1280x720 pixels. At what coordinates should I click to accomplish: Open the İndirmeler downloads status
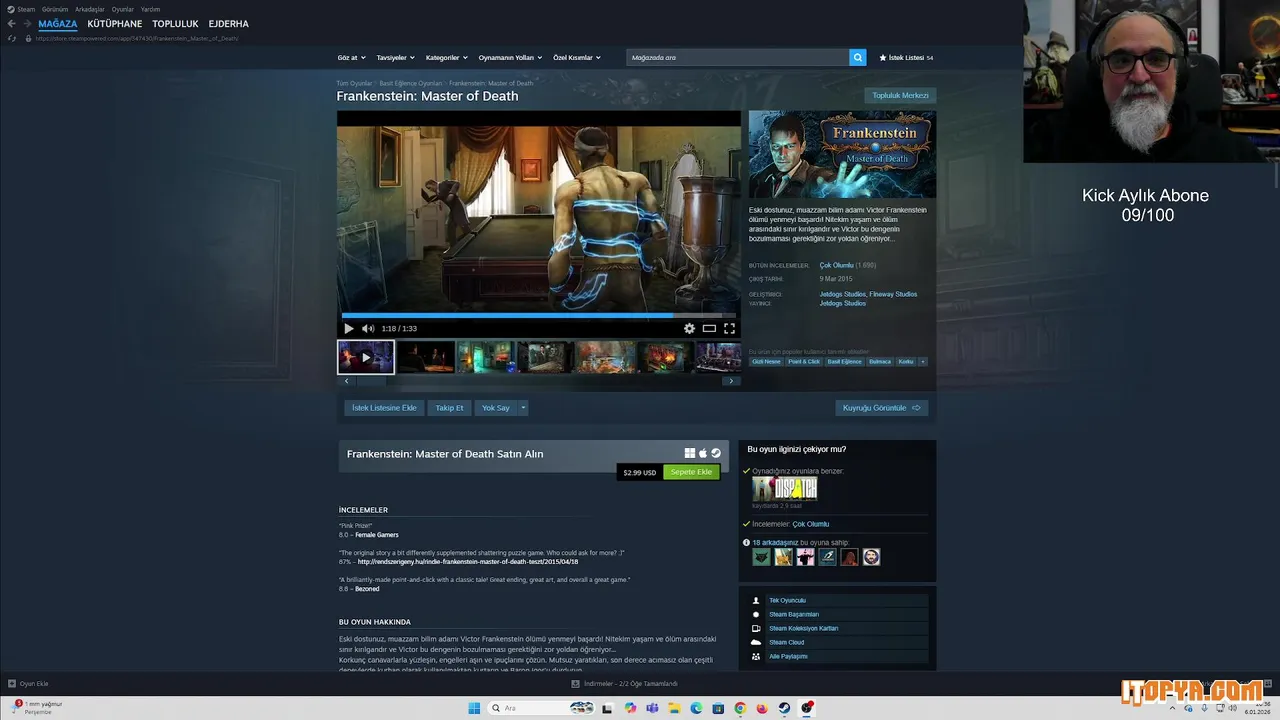pyautogui.click(x=625, y=684)
